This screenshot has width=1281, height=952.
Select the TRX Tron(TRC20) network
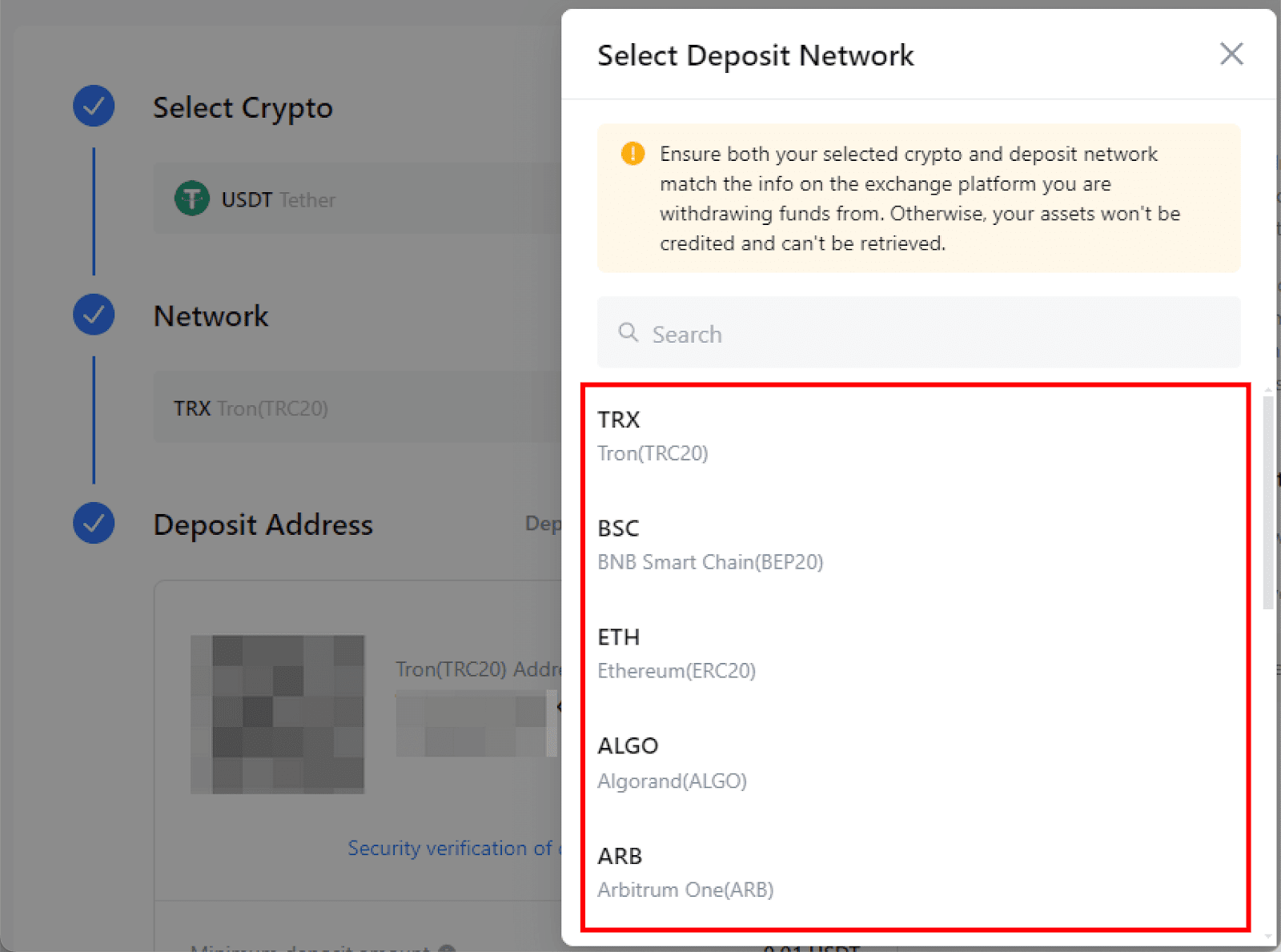[913, 436]
